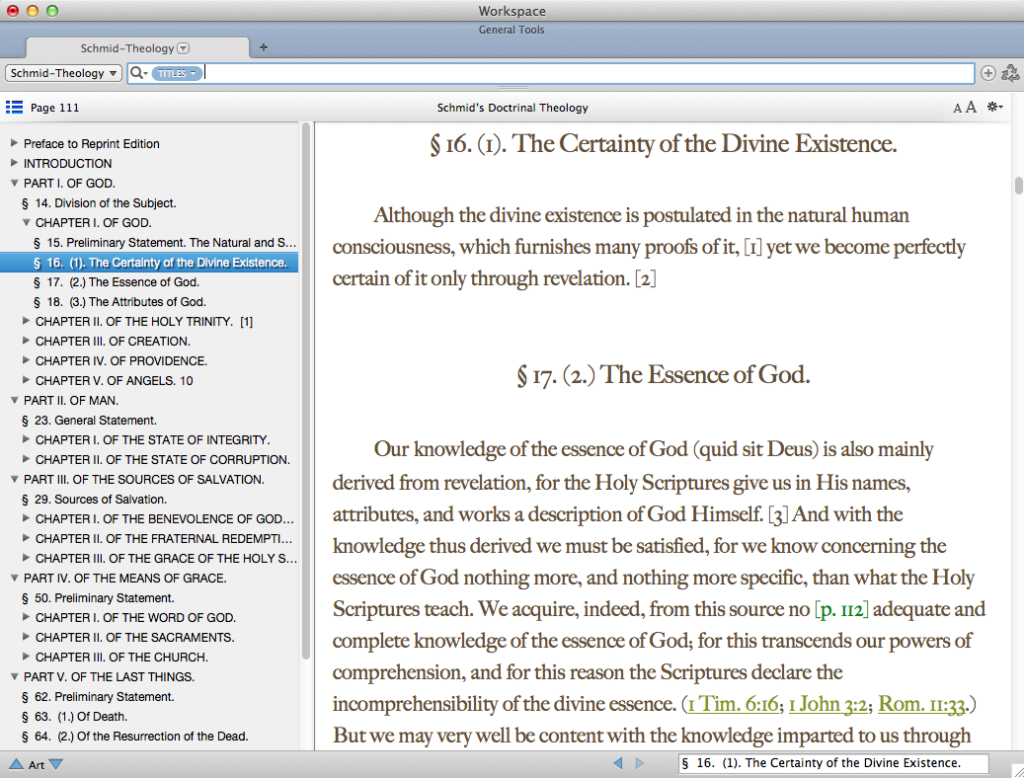The image size is (1024, 778).
Task: Click the parallel resources icon beside the plus
Action: [x=1010, y=72]
